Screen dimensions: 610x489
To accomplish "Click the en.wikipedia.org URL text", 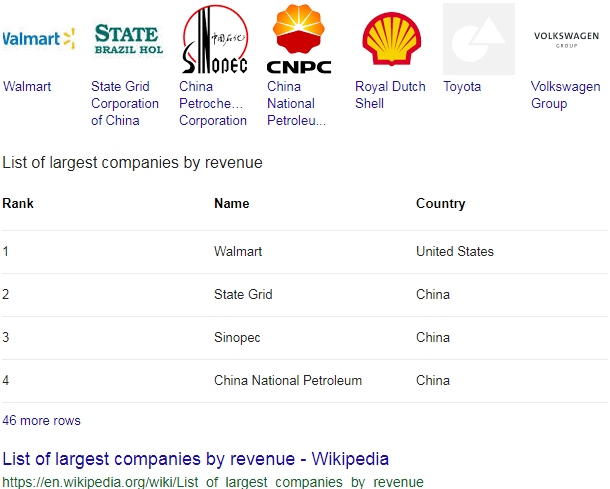I will point(213,482).
